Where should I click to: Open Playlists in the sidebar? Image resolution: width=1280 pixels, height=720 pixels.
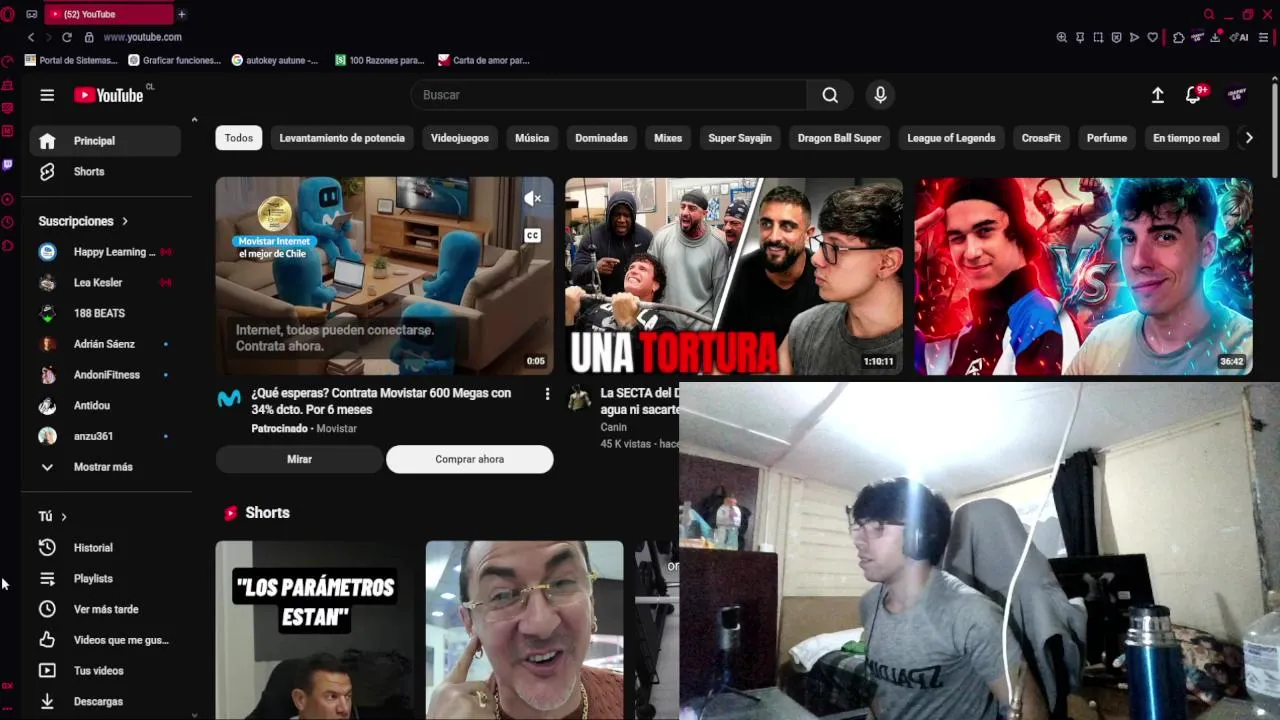105,579
